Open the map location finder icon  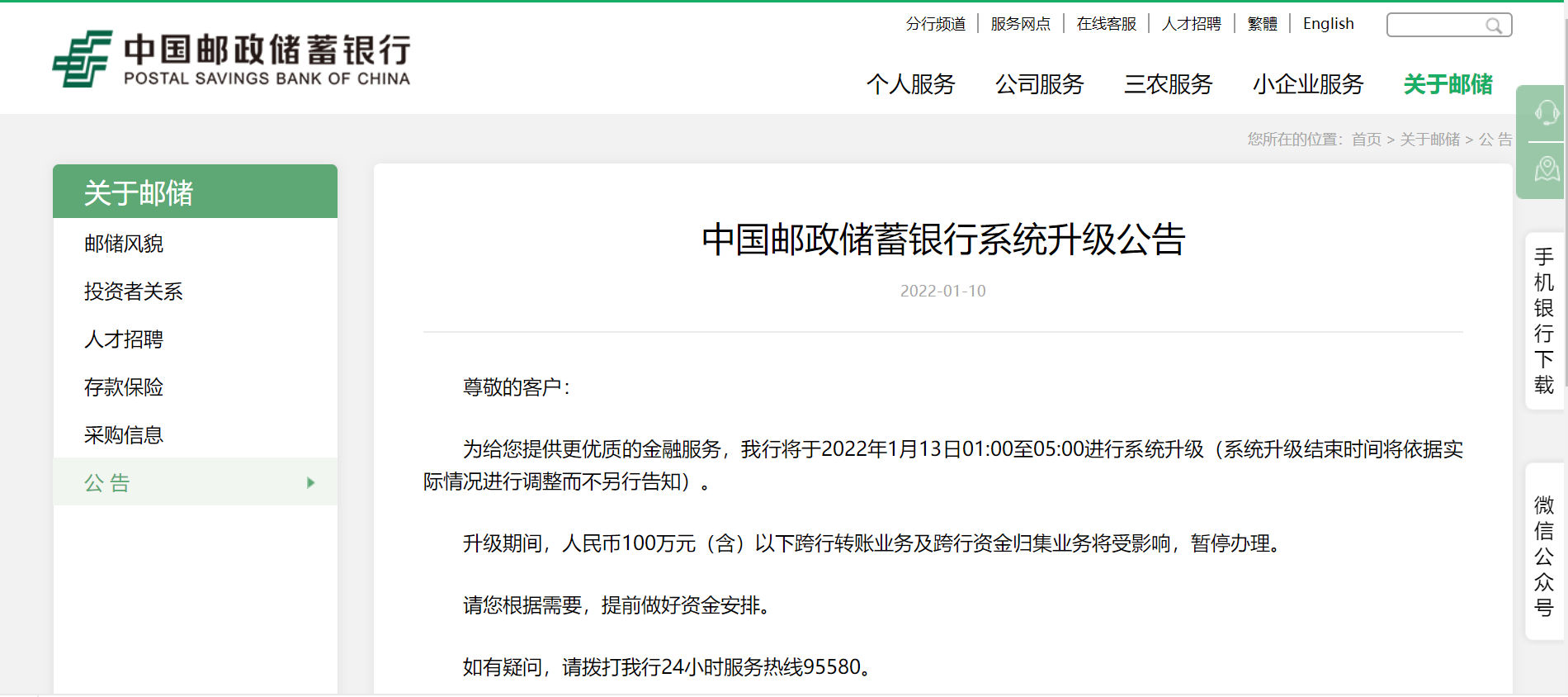click(x=1546, y=169)
